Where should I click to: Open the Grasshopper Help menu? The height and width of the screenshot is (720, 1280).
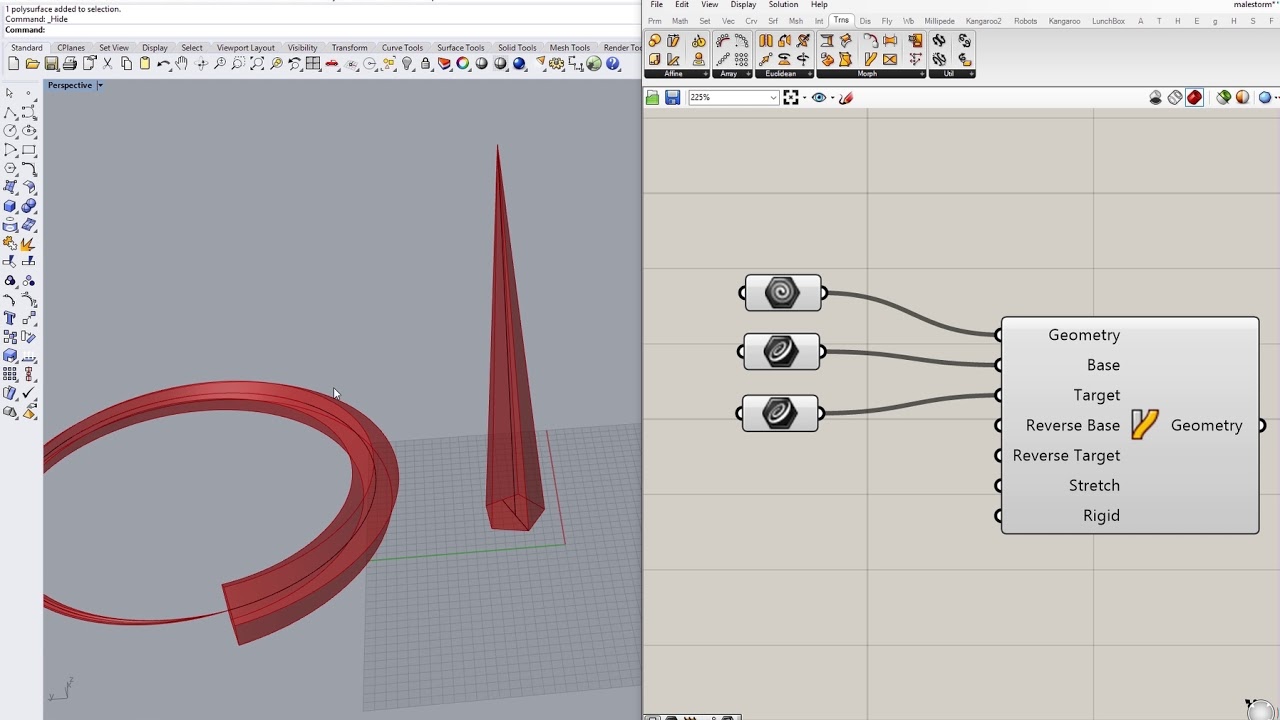coord(819,5)
